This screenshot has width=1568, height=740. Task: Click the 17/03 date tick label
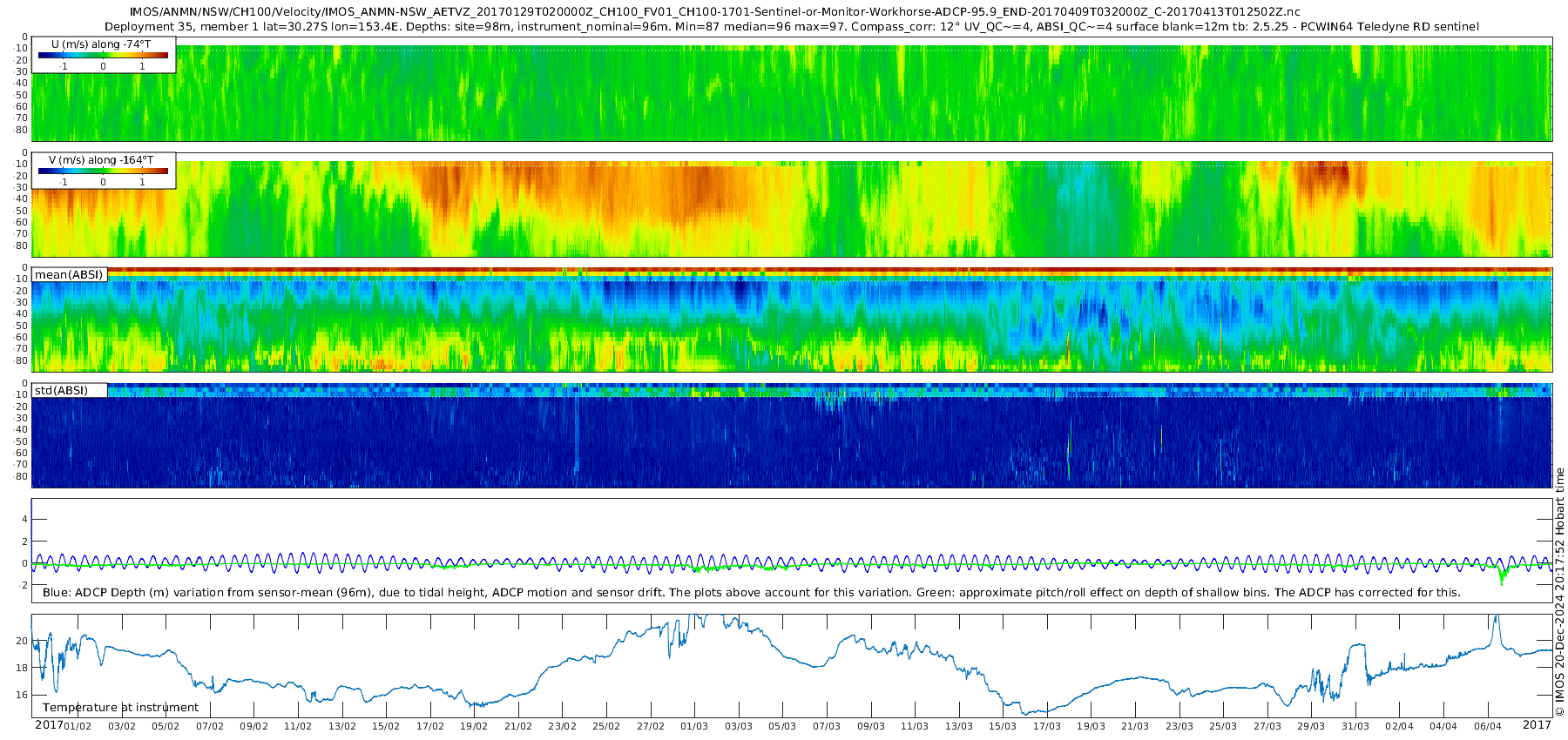pyautogui.click(x=1047, y=726)
